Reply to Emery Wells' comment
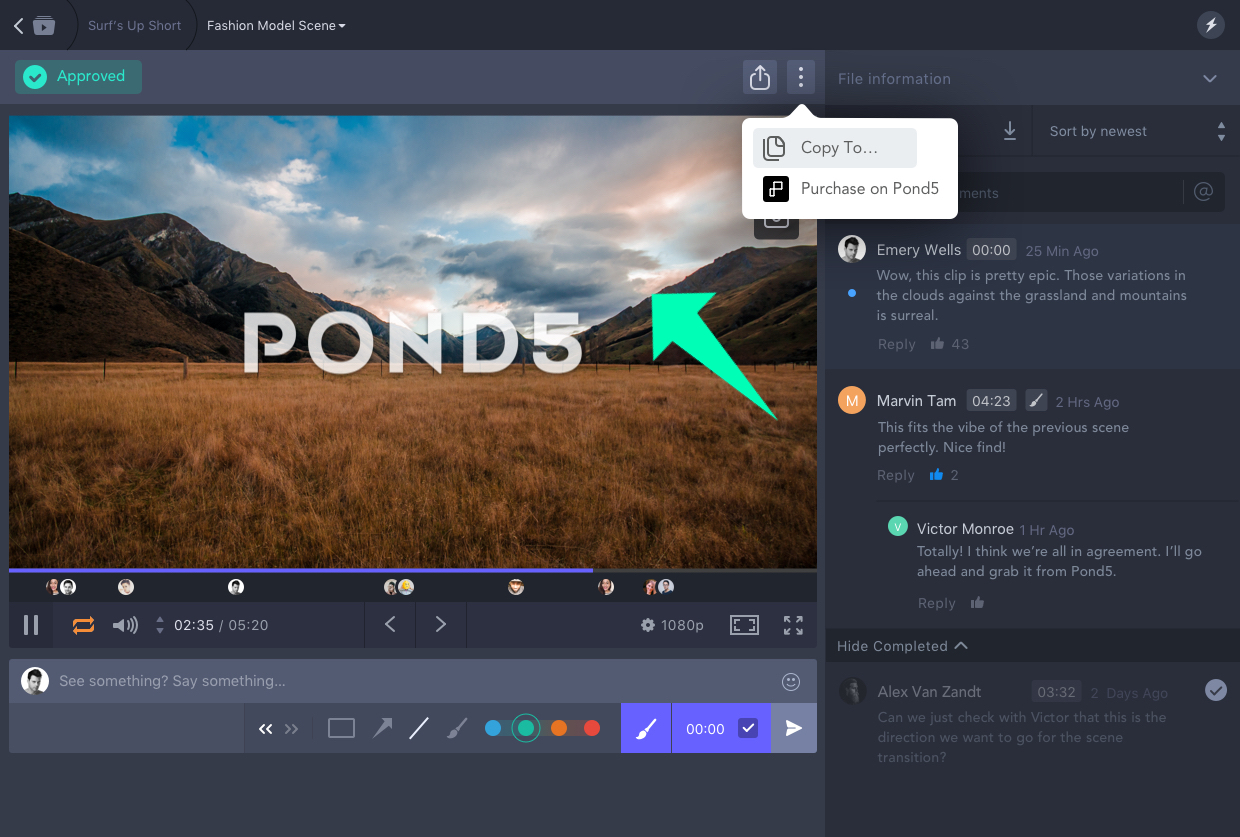This screenshot has width=1240, height=837. coord(896,344)
